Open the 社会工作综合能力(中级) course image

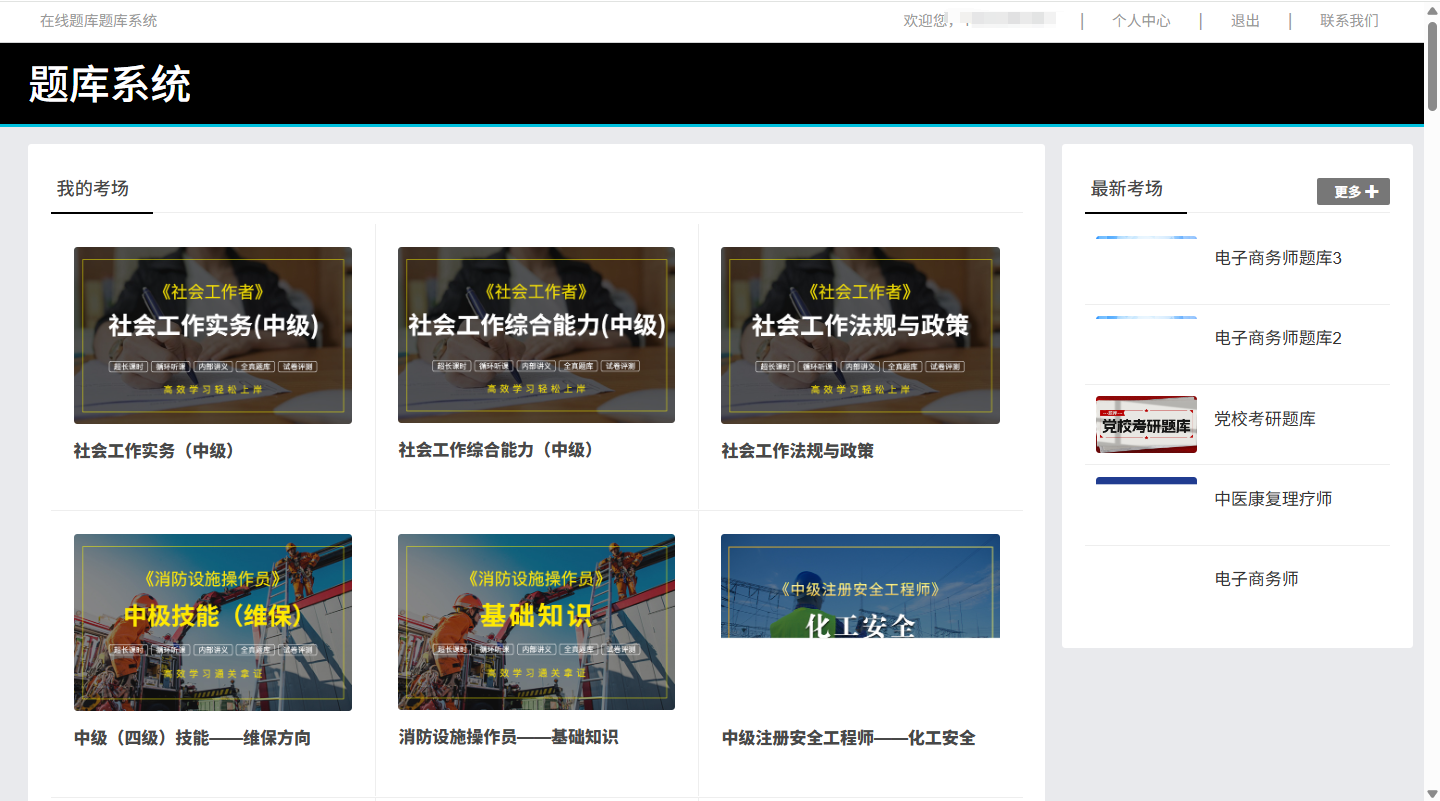[x=536, y=335]
